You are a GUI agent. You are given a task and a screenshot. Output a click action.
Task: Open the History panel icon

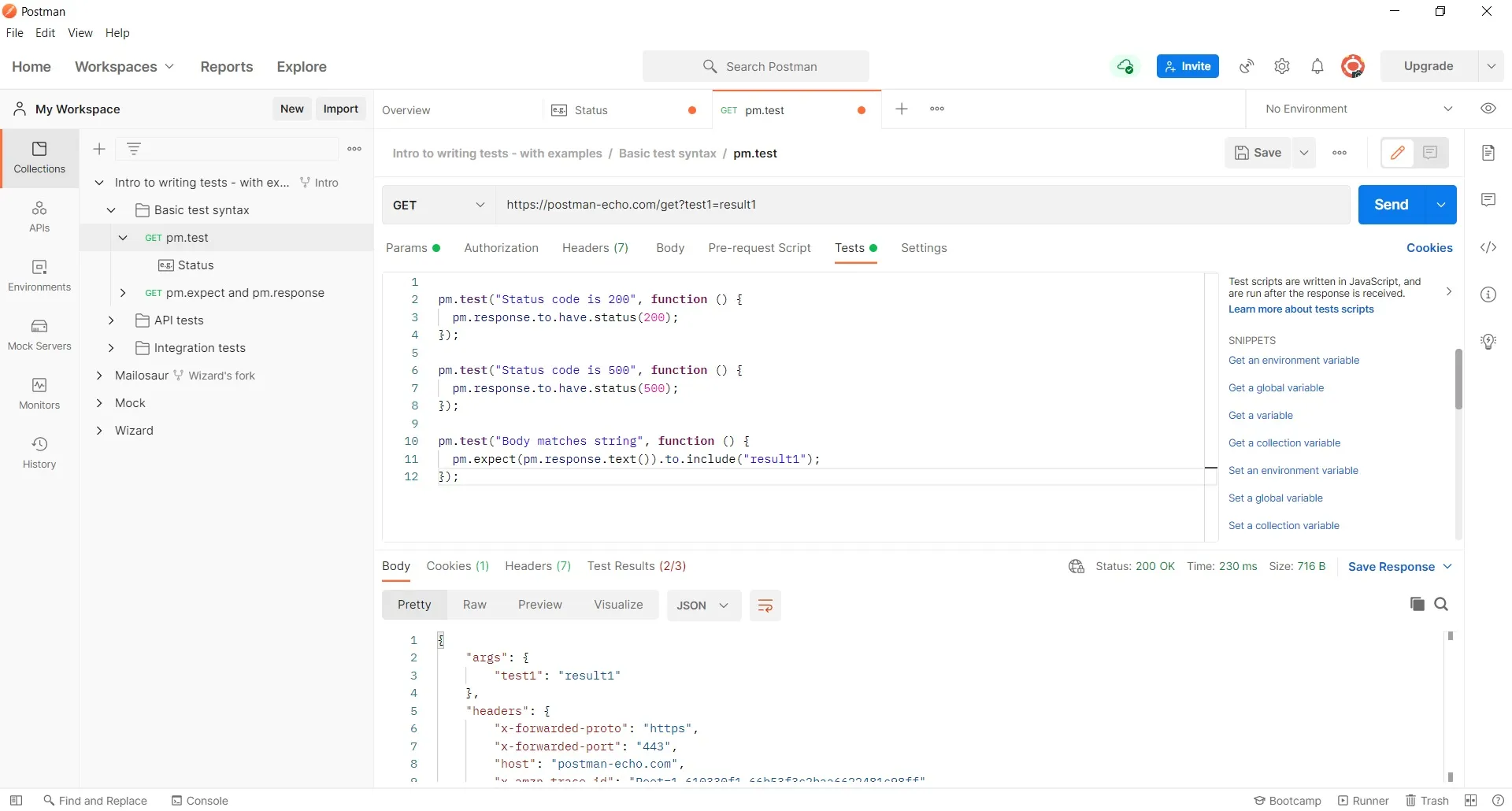point(39,453)
